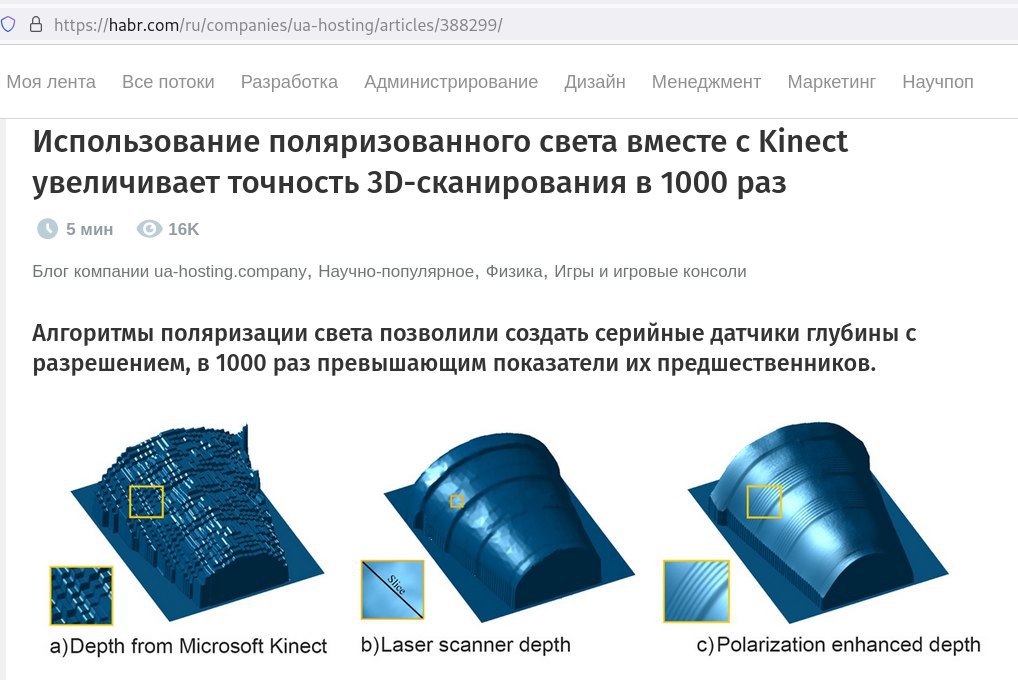Click the padlock site security icon
Image resolution: width=1018 pixels, height=680 pixels.
[36, 25]
